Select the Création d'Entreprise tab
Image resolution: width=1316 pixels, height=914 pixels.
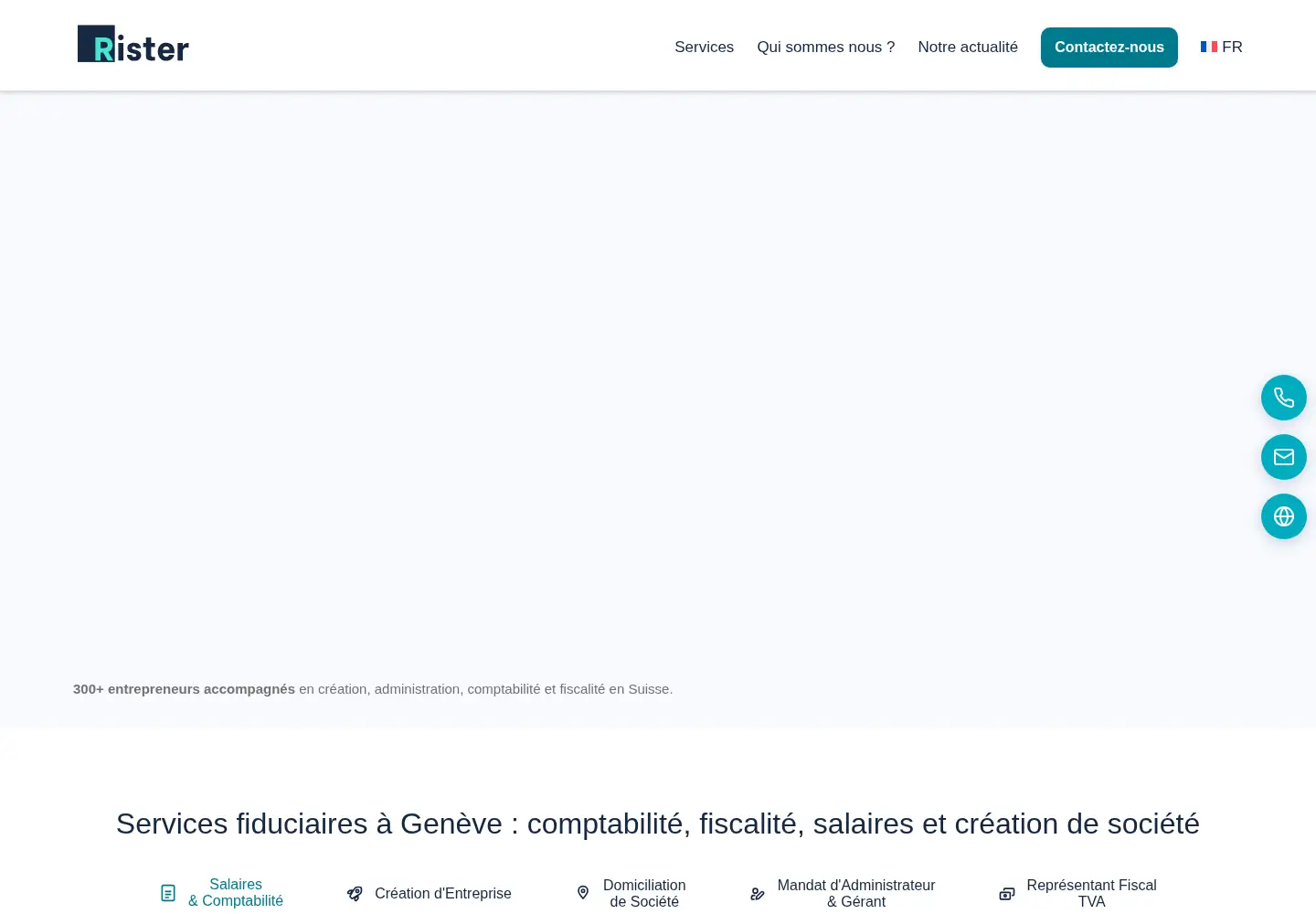[430, 894]
